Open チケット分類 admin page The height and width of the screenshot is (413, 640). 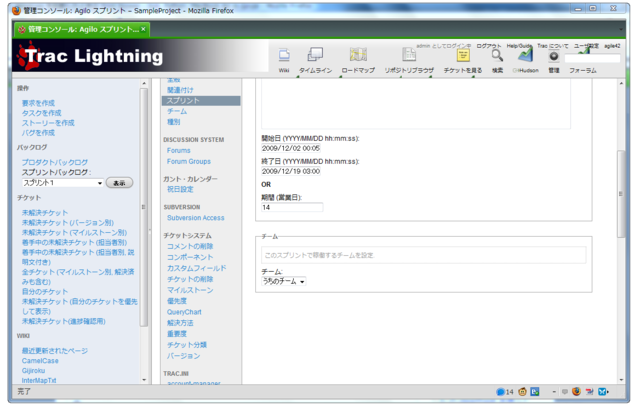(187, 345)
